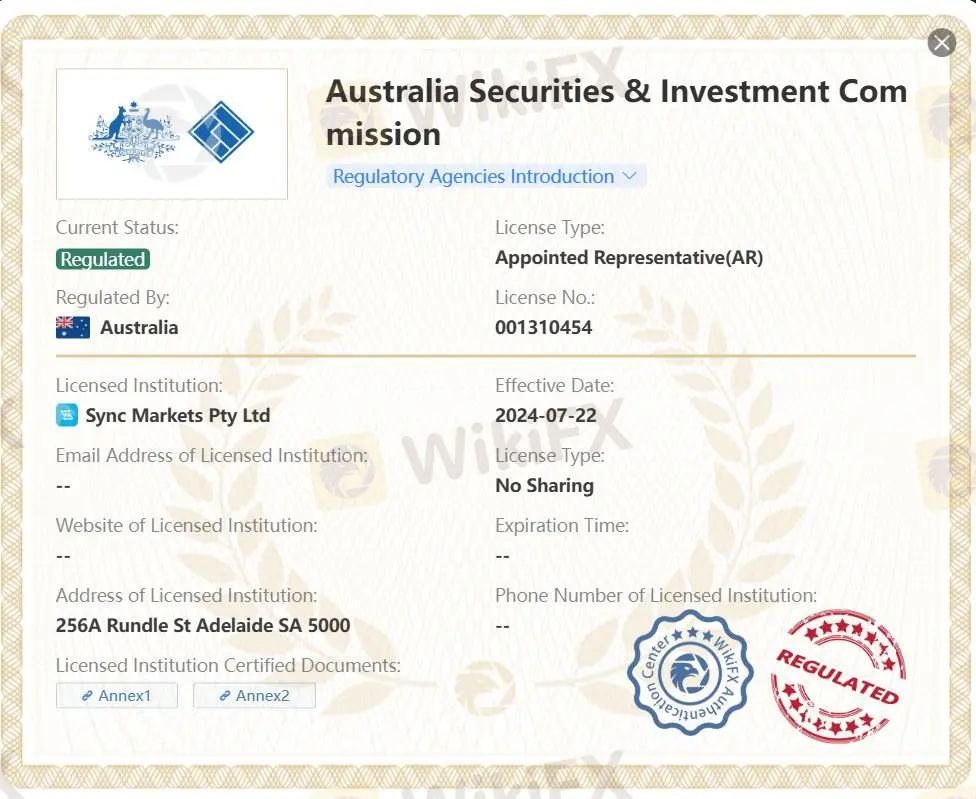Image resolution: width=976 pixels, height=799 pixels.
Task: Click the red REGULATED stamp
Action: point(838,677)
